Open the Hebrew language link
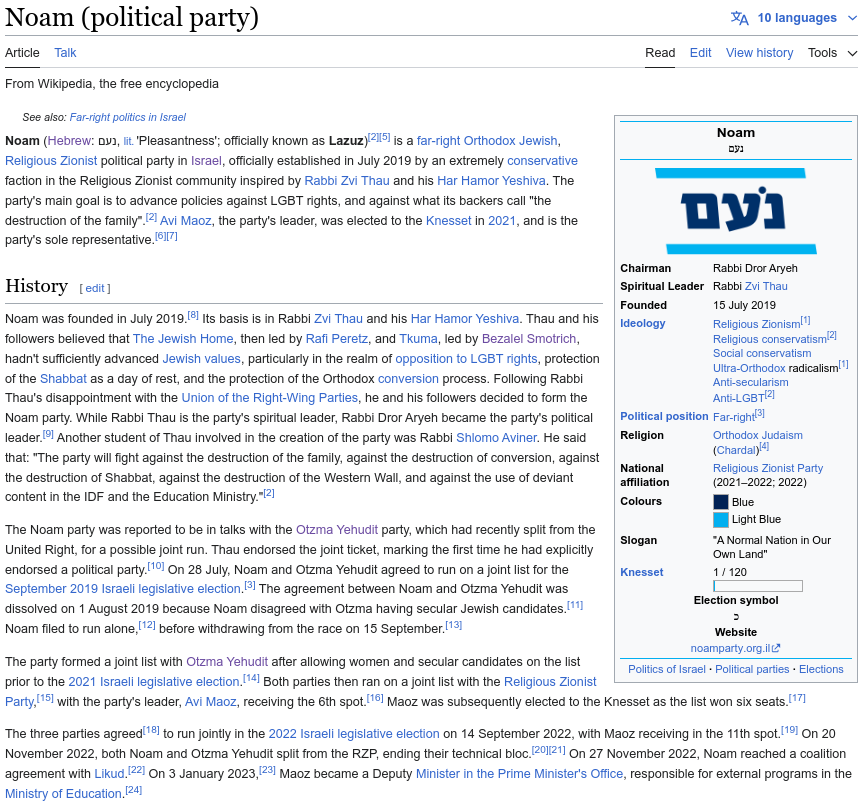866x808 pixels. (x=69, y=141)
